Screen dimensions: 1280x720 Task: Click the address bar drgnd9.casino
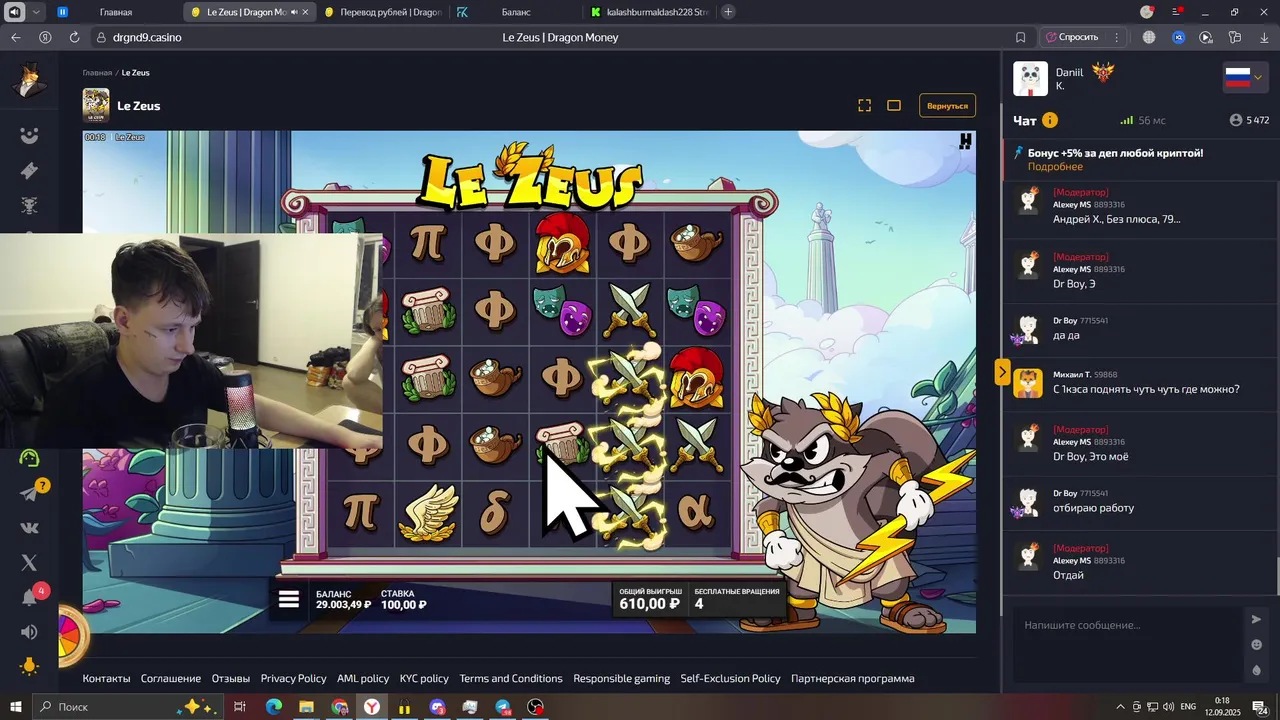pos(147,37)
